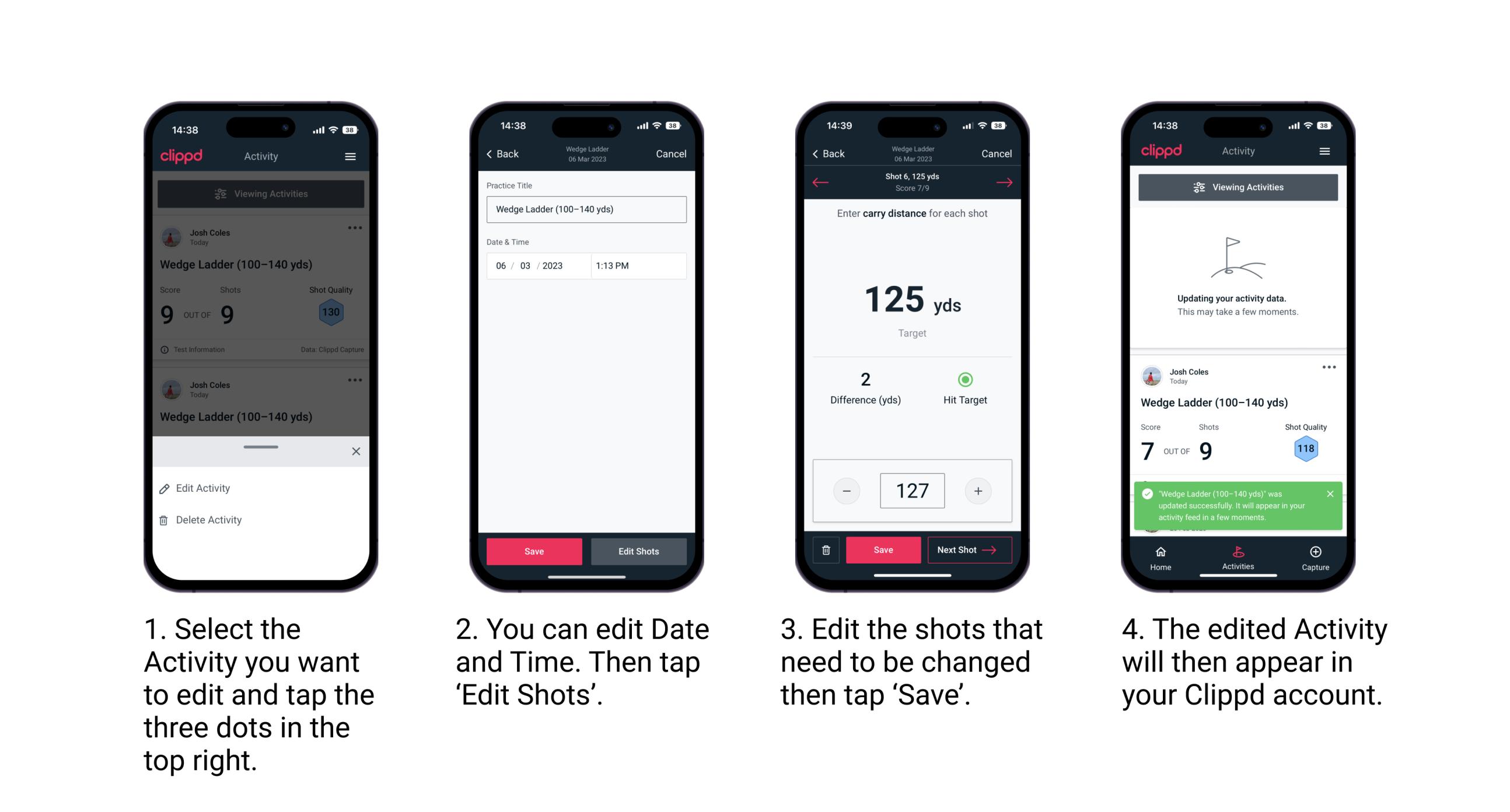Tap the increment plus button for yards
Image resolution: width=1510 pixels, height=812 pixels.
[x=978, y=491]
